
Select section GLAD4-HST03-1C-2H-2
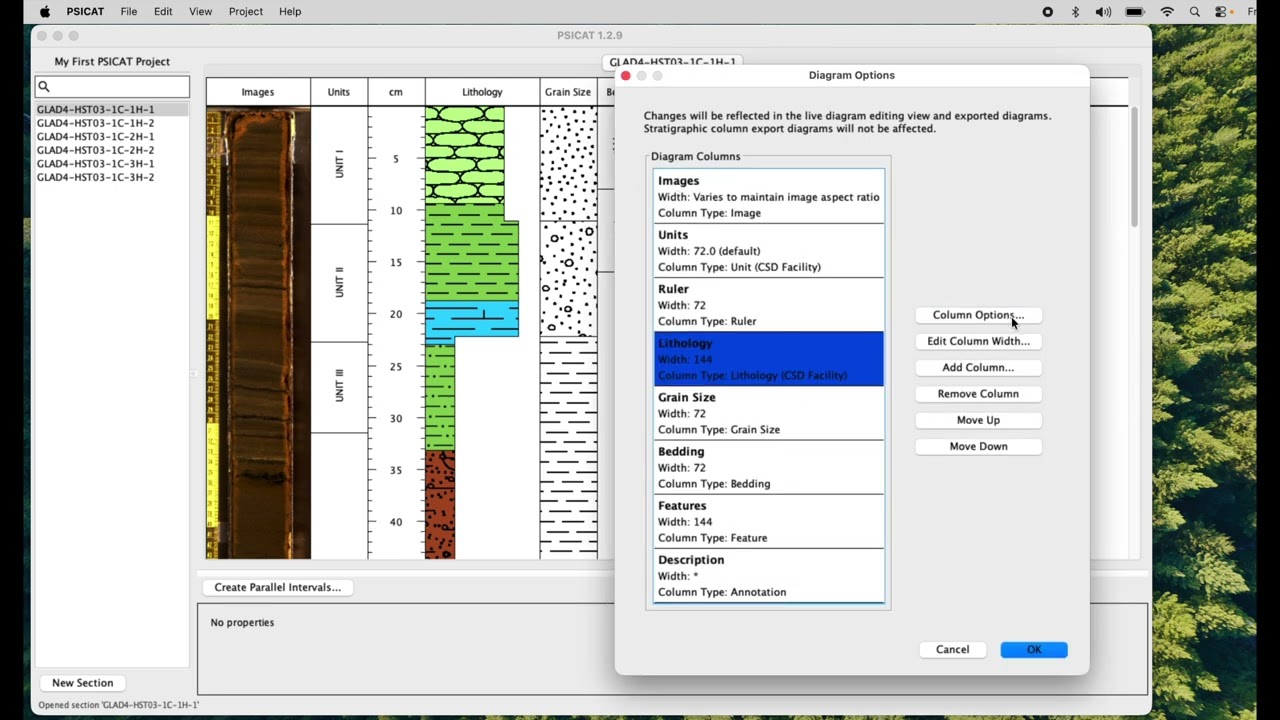click(x=111, y=150)
